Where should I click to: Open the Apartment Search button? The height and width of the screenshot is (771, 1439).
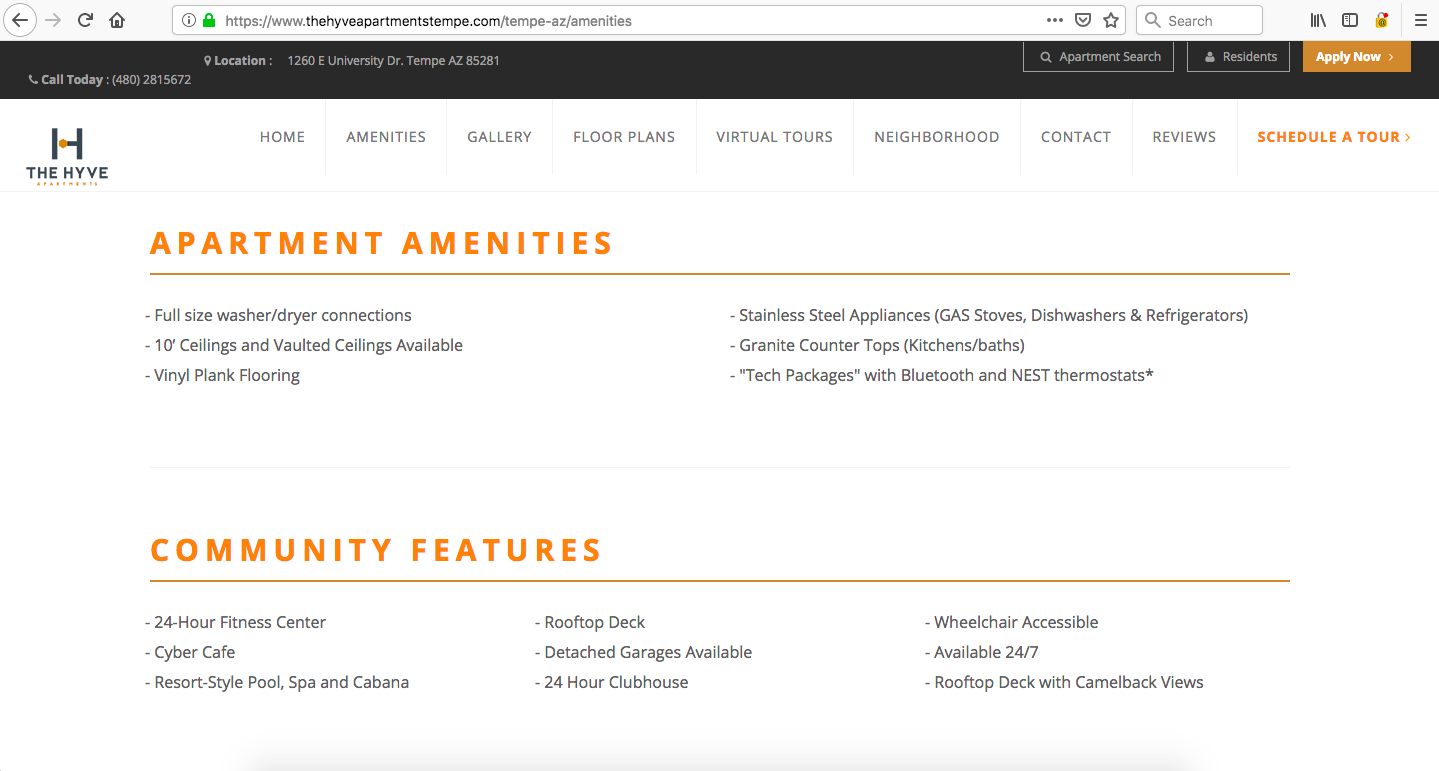[x=1098, y=57]
